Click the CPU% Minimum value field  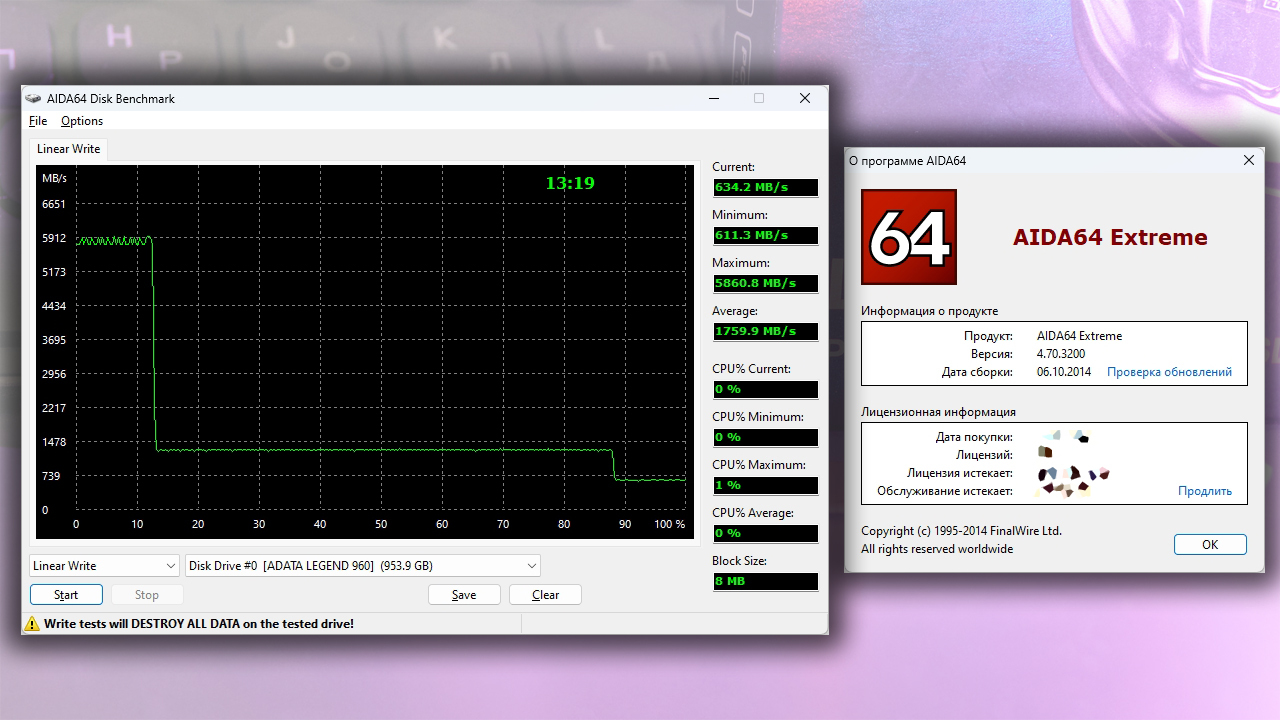coord(765,438)
